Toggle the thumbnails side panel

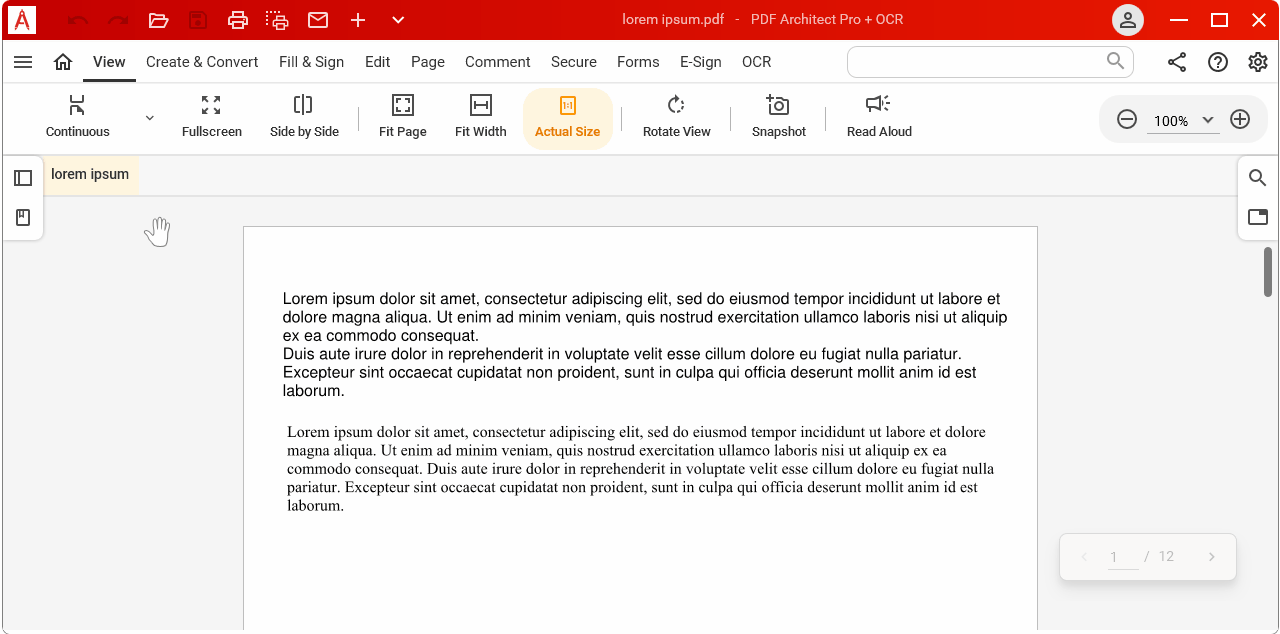pos(23,178)
